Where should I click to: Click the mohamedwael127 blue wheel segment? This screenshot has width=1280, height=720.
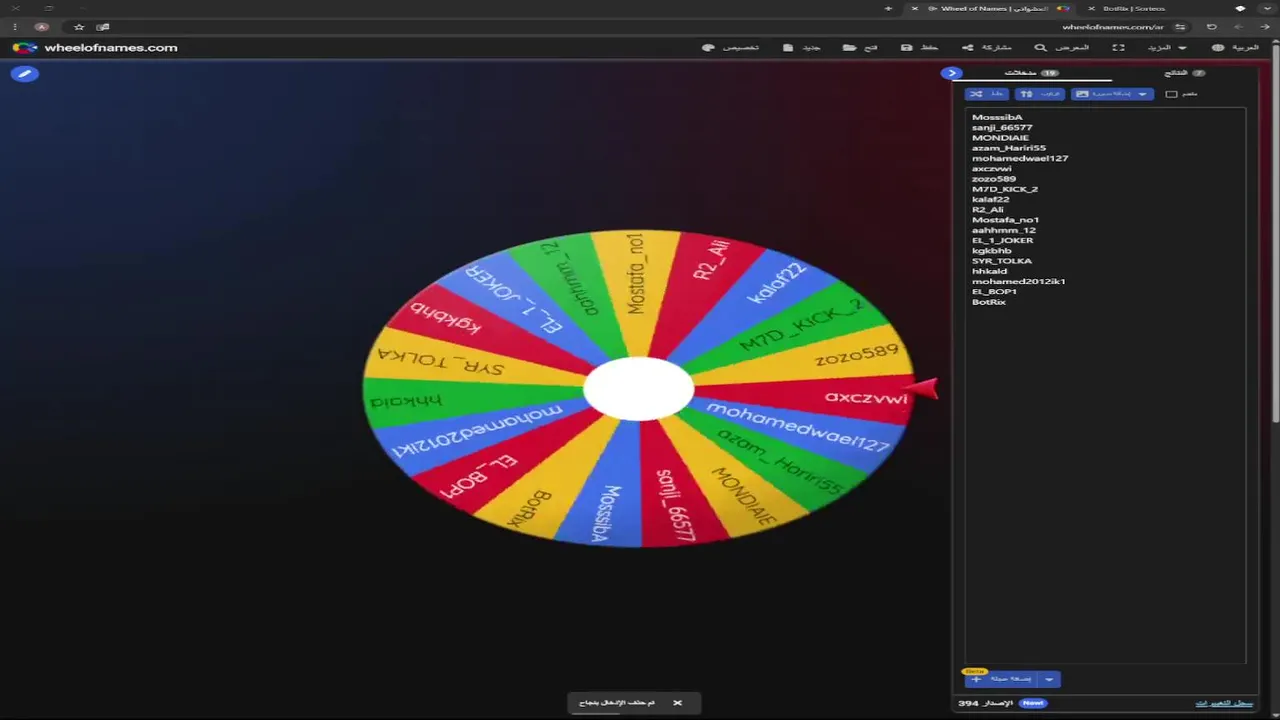(x=800, y=428)
